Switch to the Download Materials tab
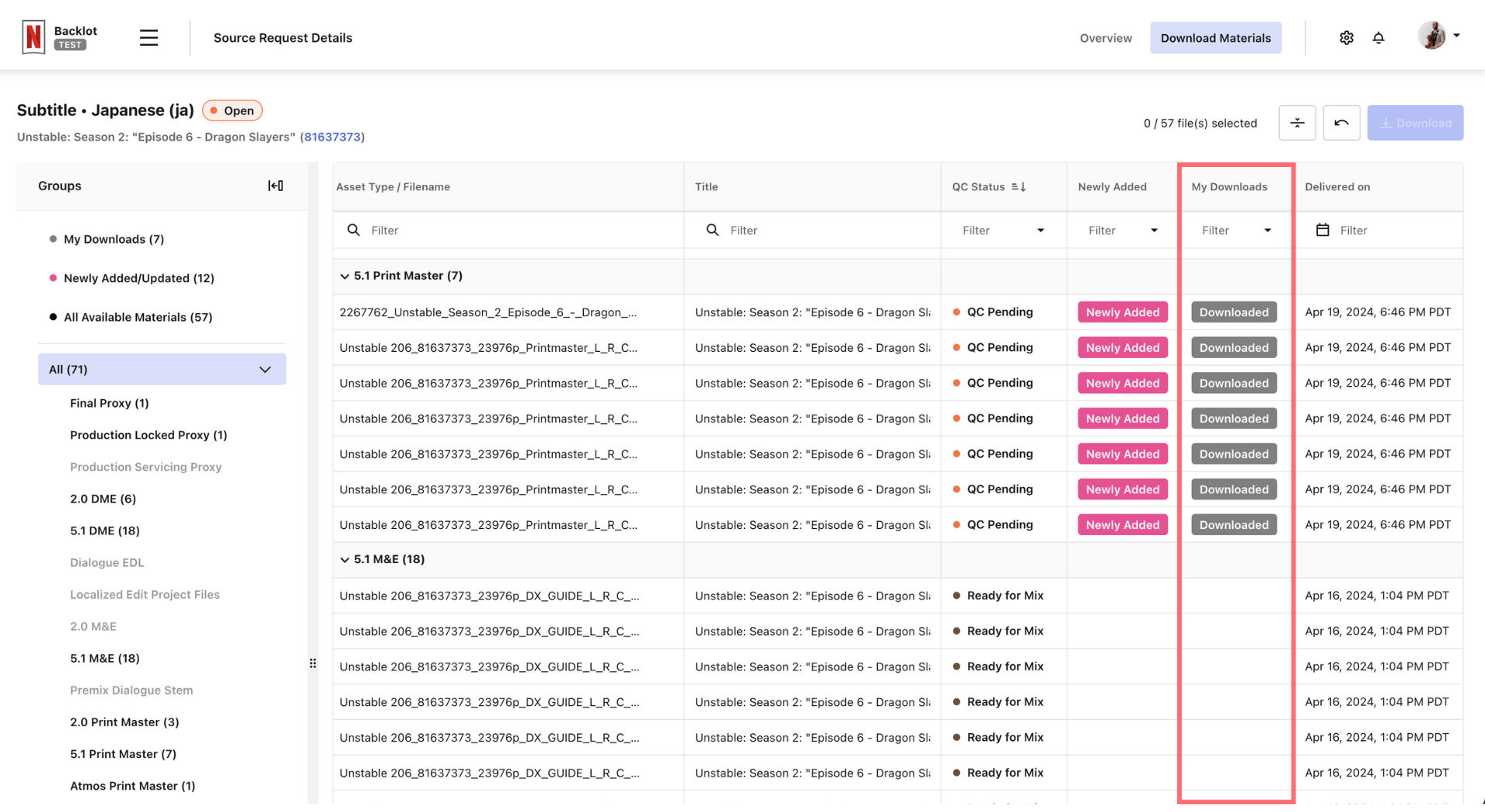The image size is (1485, 812). (x=1215, y=38)
